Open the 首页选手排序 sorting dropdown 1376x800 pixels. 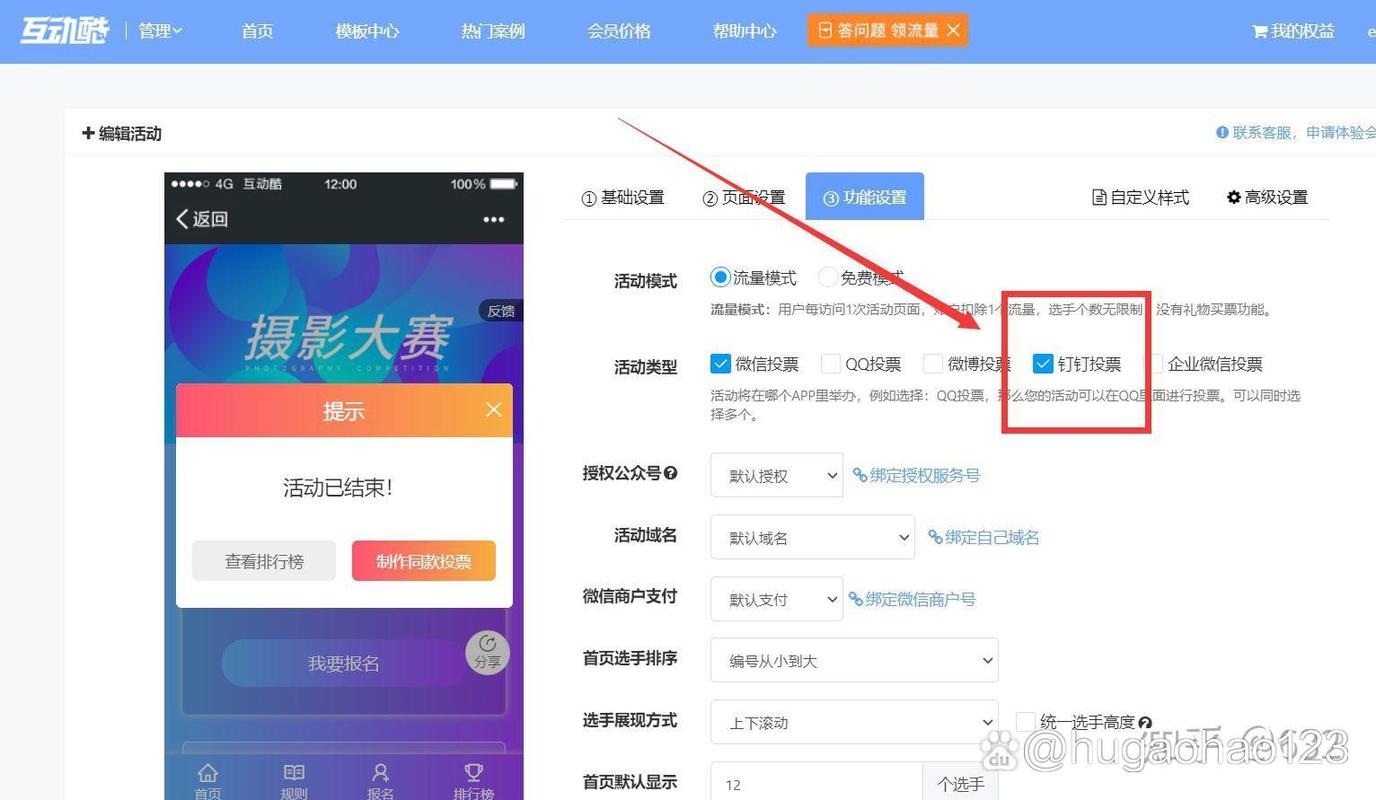(854, 660)
